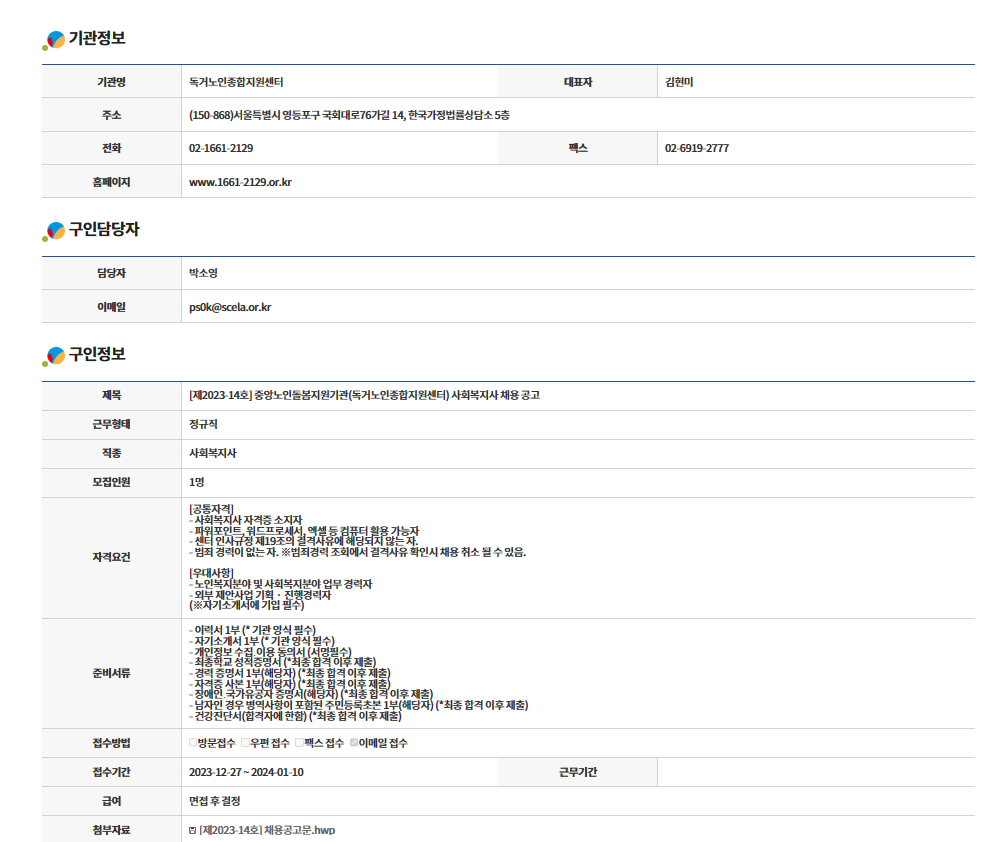
Task: Click the application period 2023-12-27 ~ 2024-01-10
Action: pyautogui.click(x=246, y=772)
